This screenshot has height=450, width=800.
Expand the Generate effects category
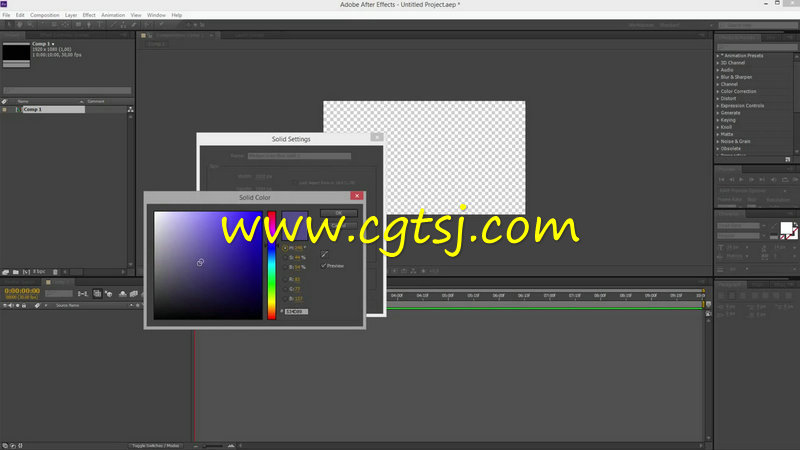point(718,113)
